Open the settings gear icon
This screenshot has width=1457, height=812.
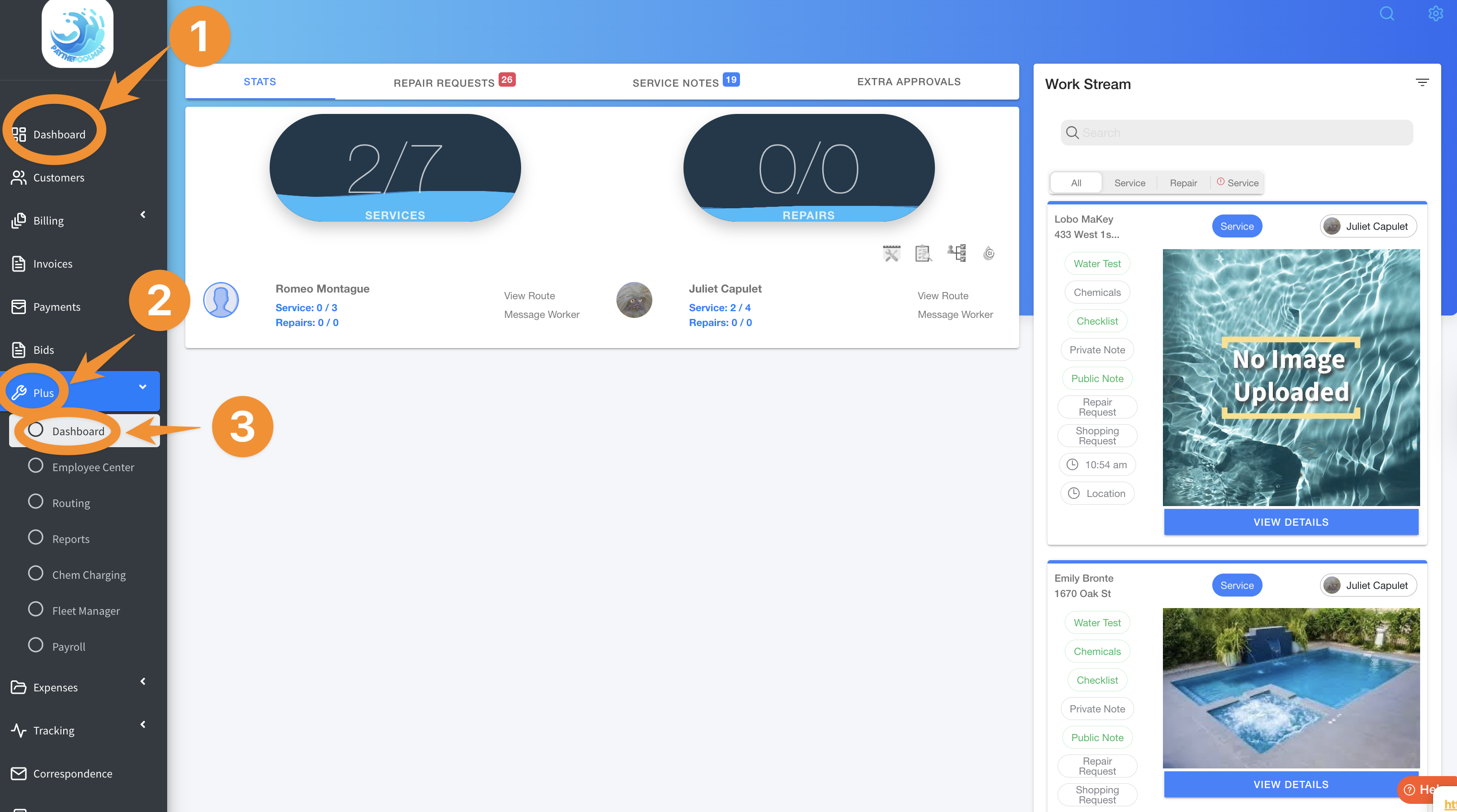click(1435, 13)
